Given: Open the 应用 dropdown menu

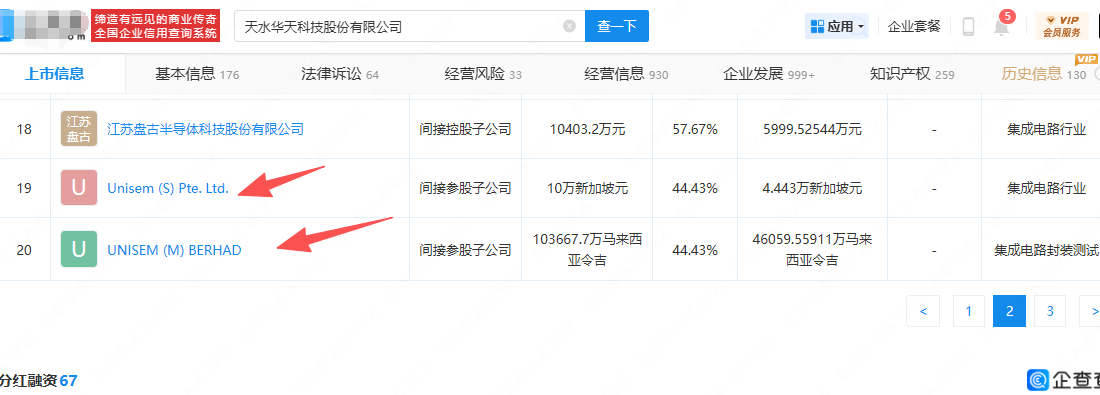Looking at the screenshot, I should click(x=837, y=27).
